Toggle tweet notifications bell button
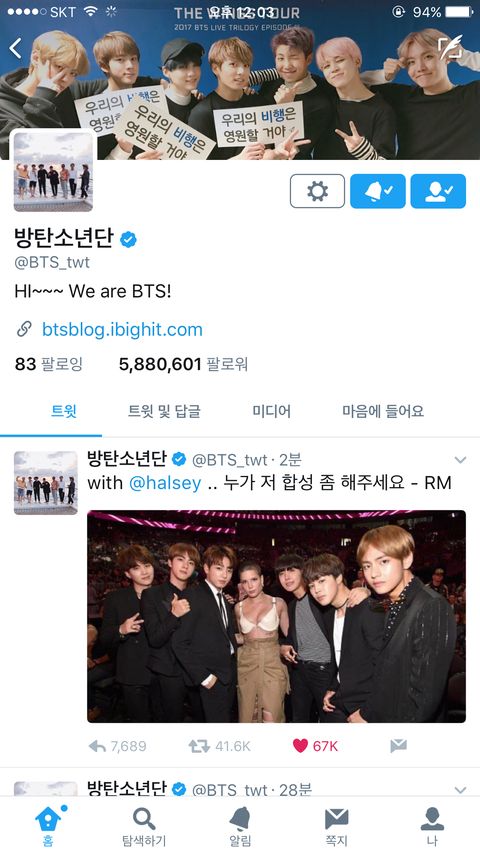 (378, 191)
